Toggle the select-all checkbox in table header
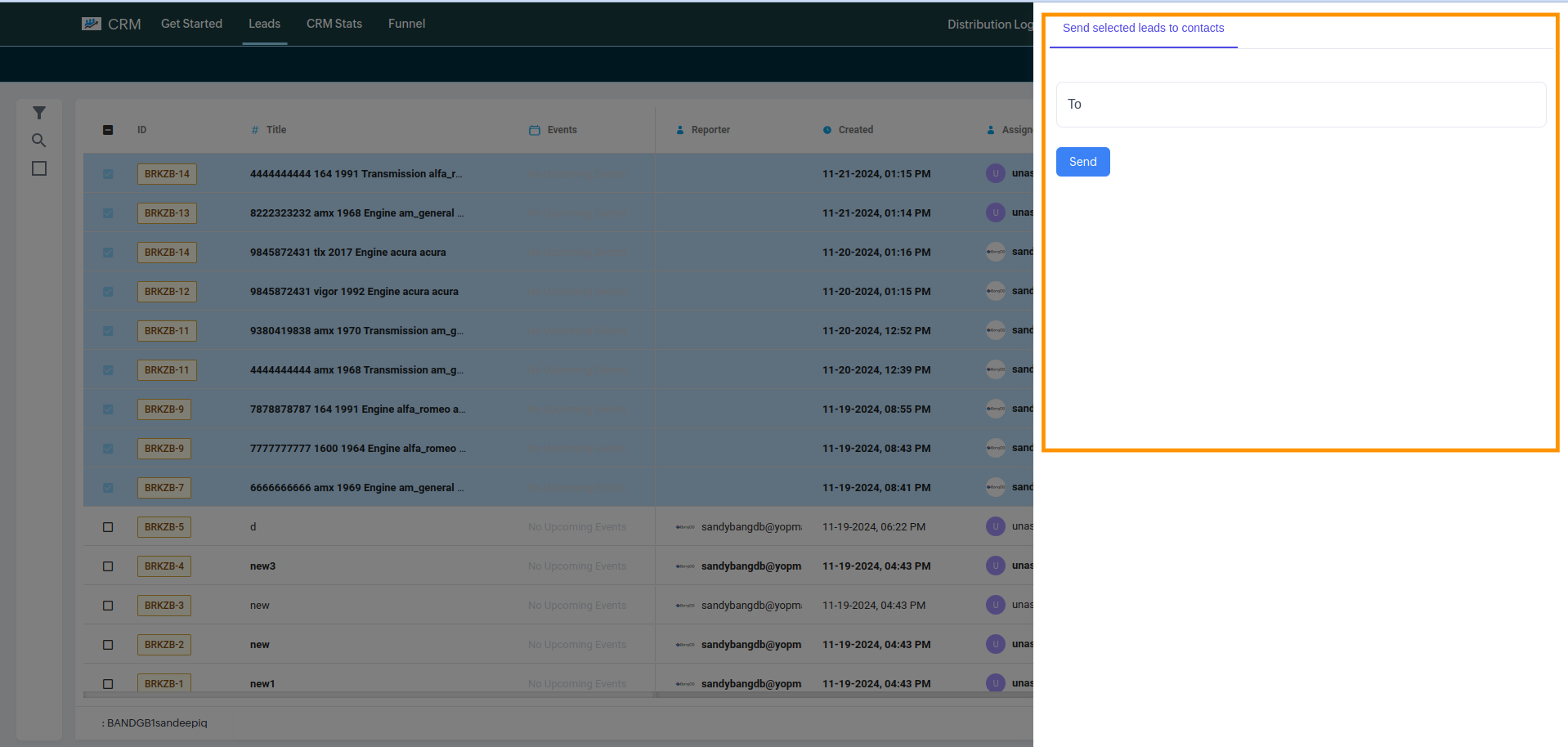This screenshot has height=747, width=1568. 108,130
